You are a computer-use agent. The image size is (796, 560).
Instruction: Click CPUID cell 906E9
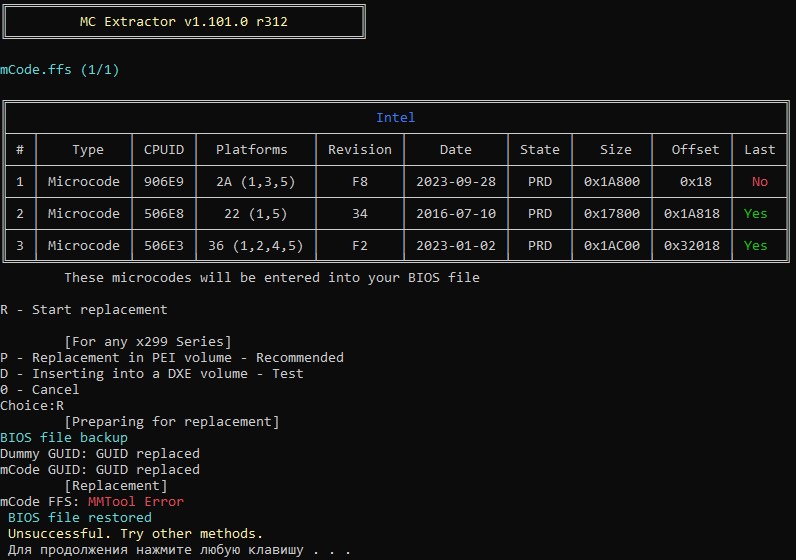[163, 182]
